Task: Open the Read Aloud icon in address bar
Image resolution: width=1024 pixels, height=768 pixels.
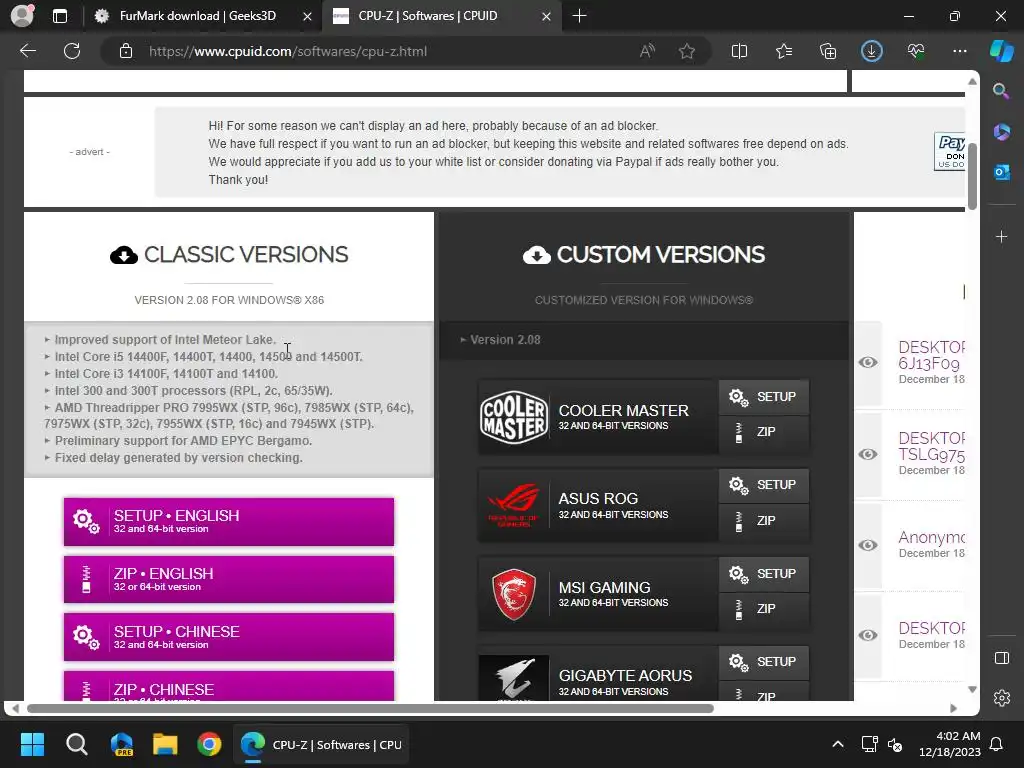Action: click(x=647, y=51)
